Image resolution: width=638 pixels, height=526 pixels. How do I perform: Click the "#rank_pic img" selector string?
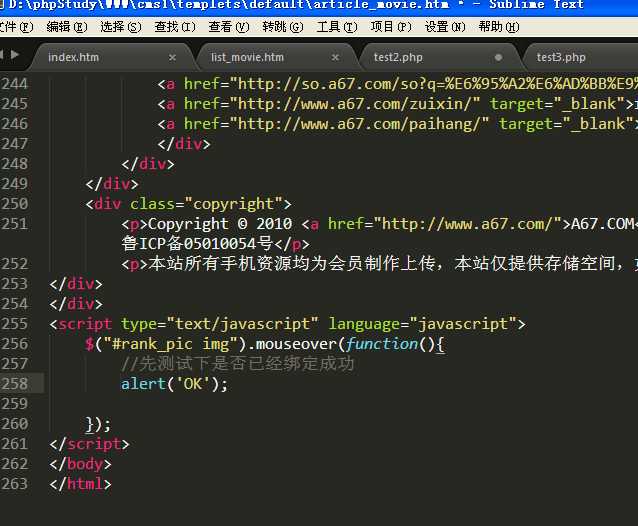click(x=170, y=344)
